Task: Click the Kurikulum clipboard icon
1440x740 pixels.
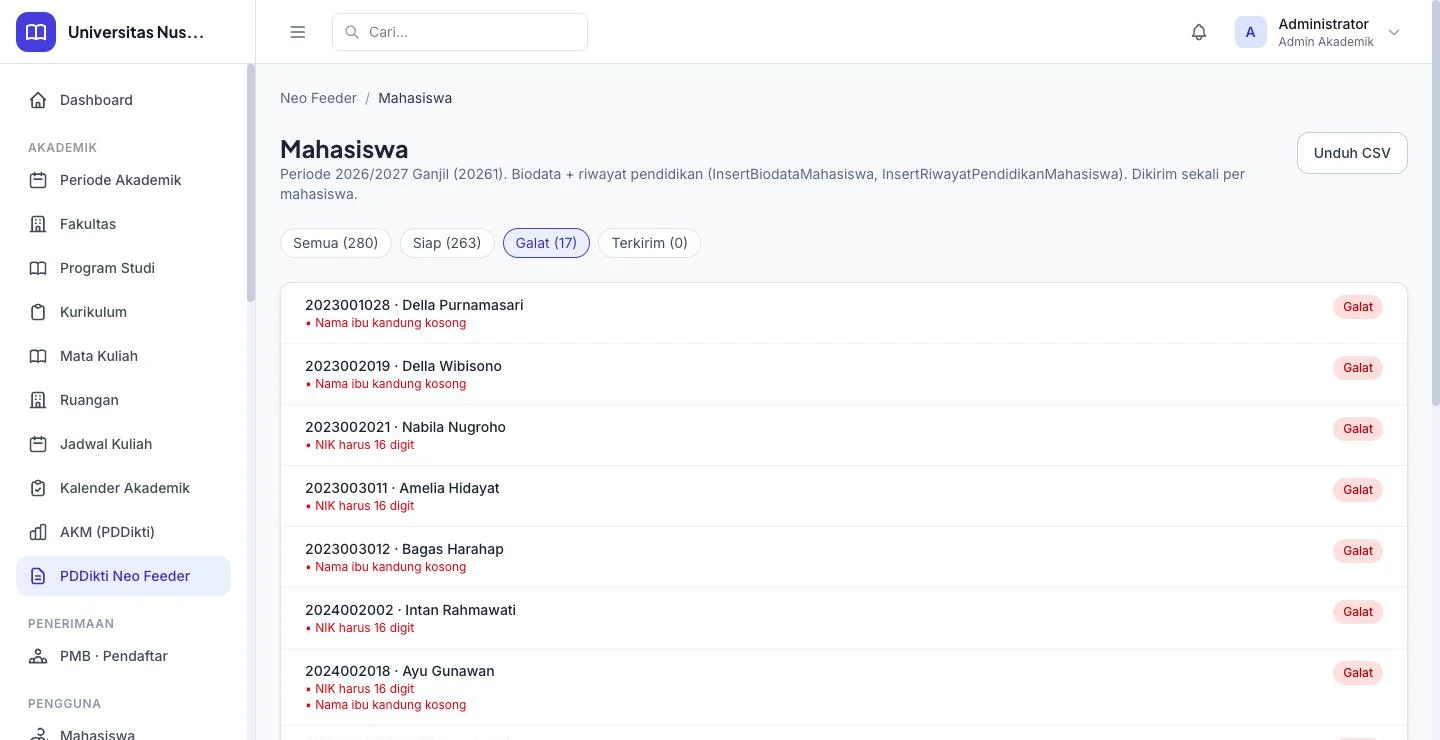Action: [x=38, y=312]
